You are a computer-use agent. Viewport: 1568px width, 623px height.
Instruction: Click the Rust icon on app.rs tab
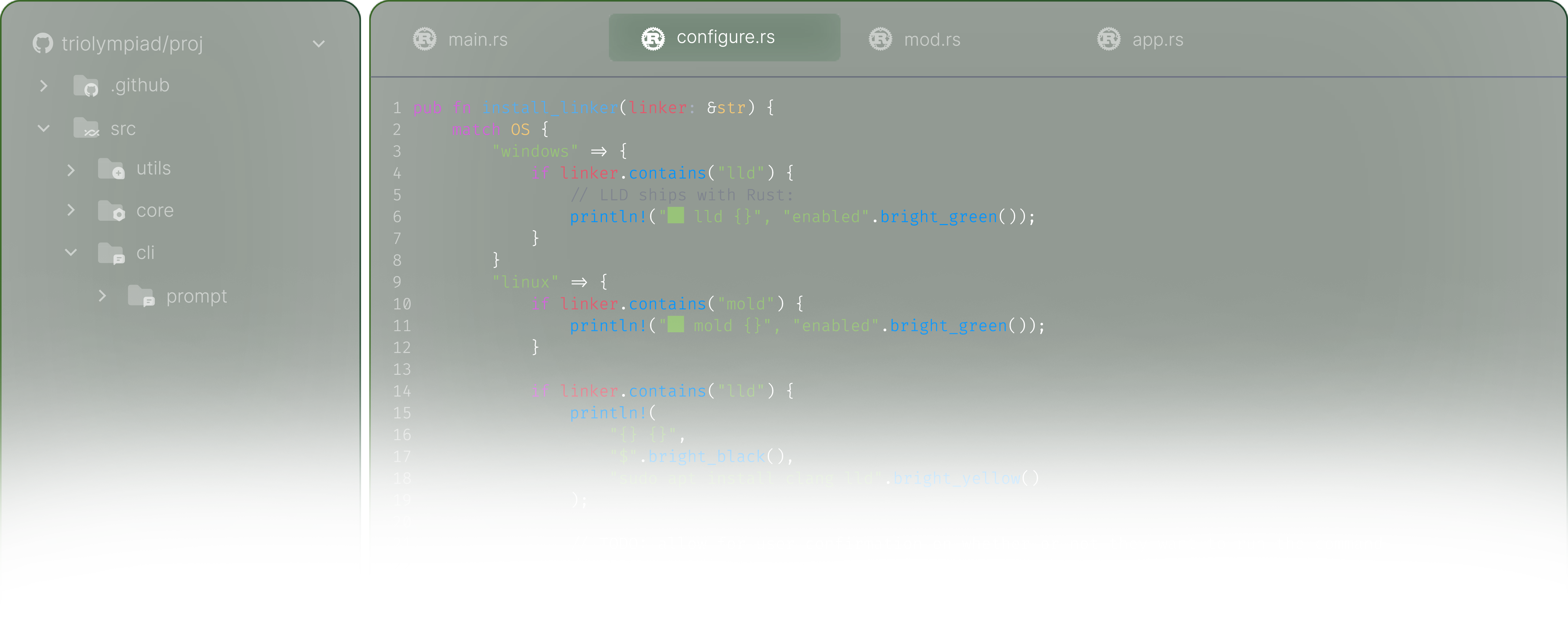(1108, 39)
